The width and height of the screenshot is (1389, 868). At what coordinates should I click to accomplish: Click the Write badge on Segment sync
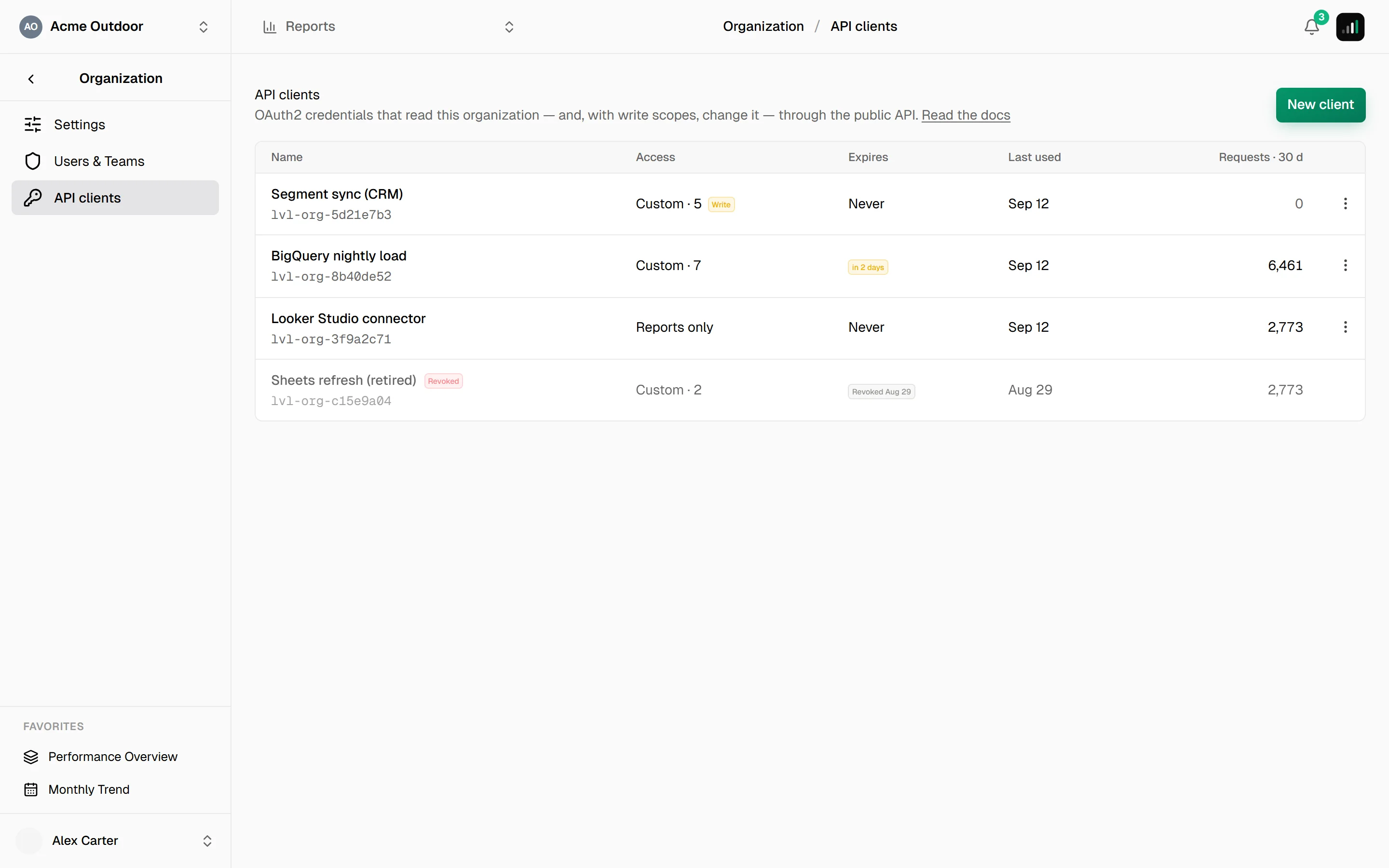click(721, 205)
